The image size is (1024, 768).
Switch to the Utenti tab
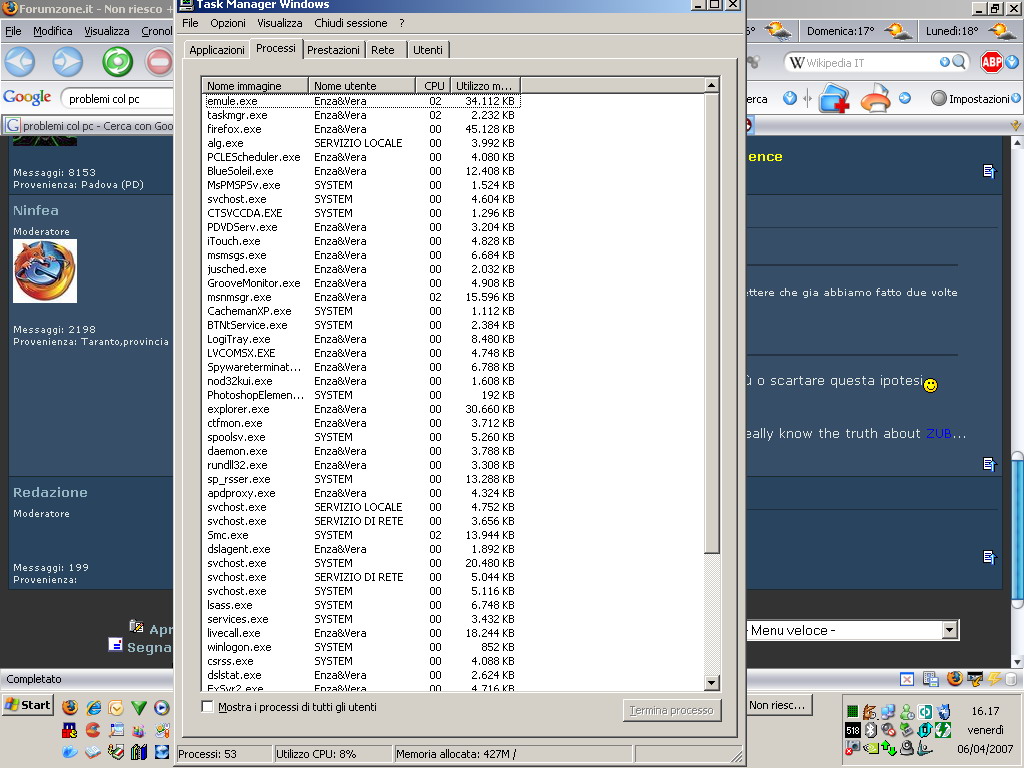click(x=428, y=50)
